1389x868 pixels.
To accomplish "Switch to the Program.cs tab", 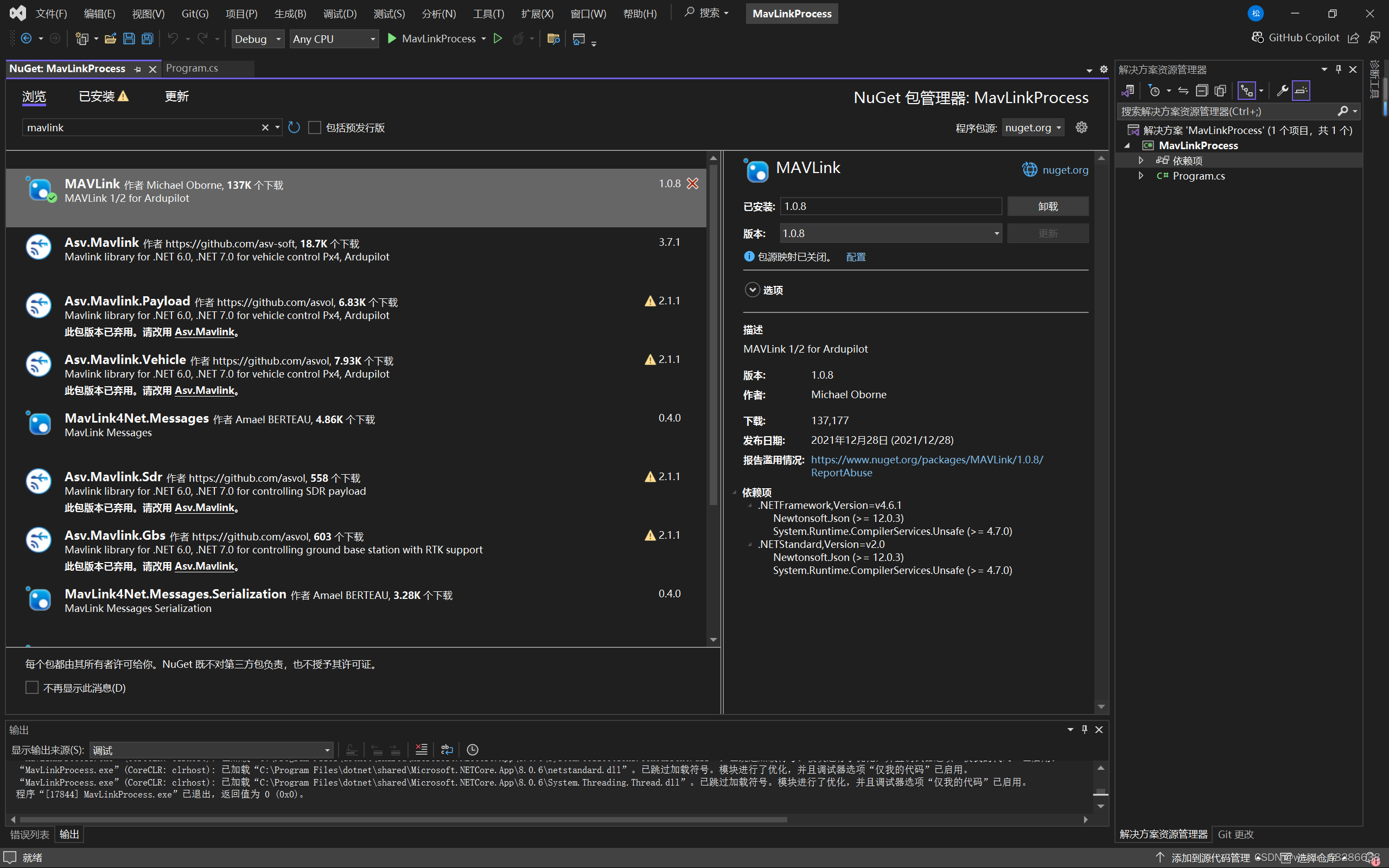I will click(x=192, y=68).
